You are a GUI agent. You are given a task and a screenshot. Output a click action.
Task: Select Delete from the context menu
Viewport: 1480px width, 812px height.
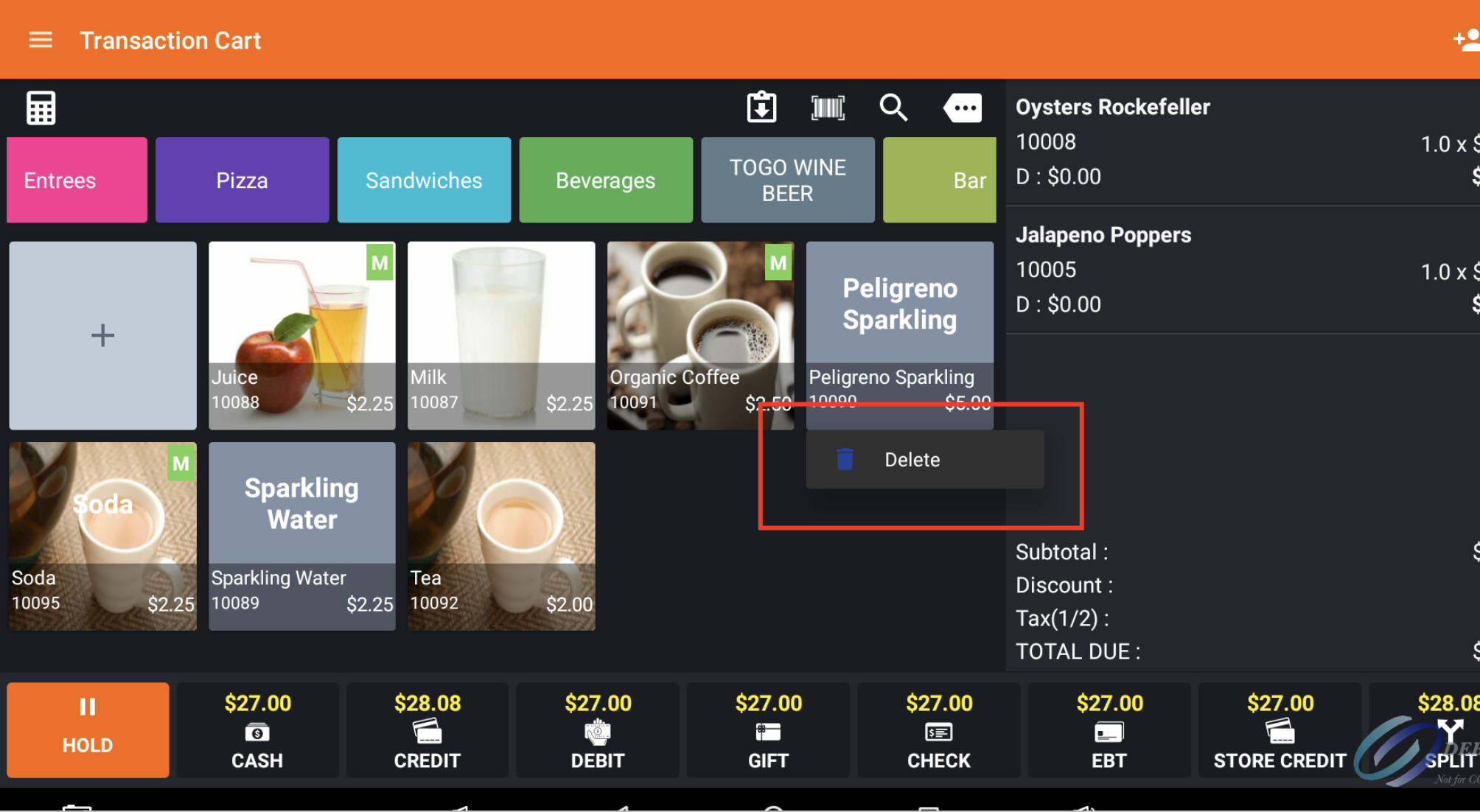click(912, 460)
